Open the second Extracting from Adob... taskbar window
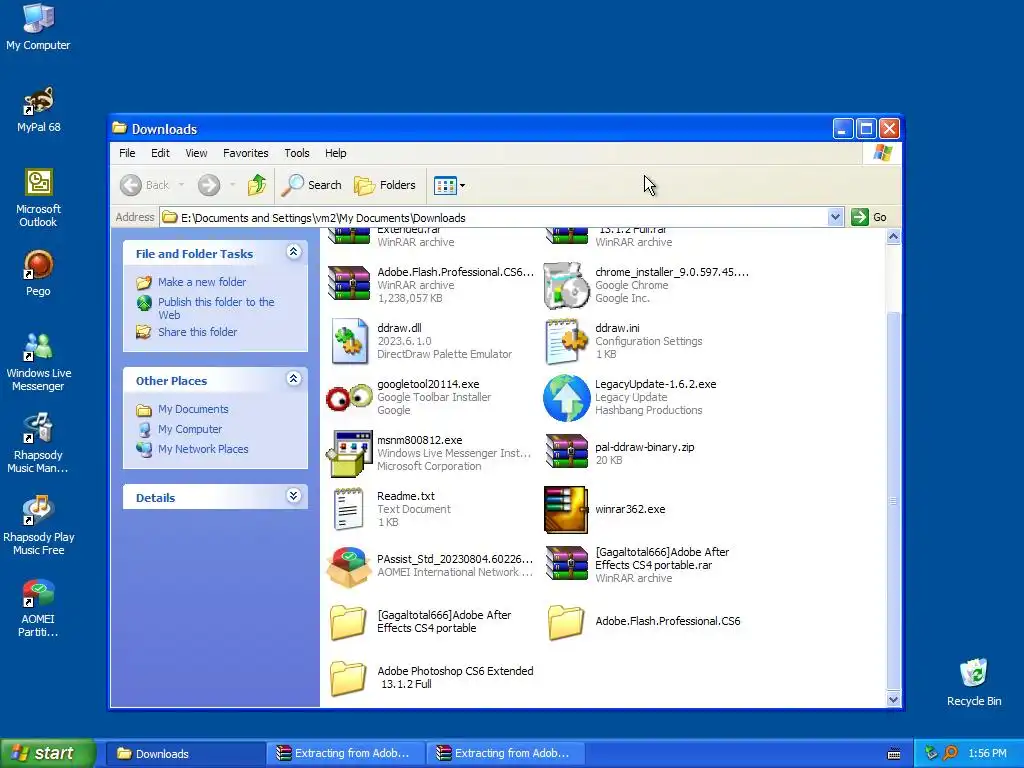 click(505, 754)
